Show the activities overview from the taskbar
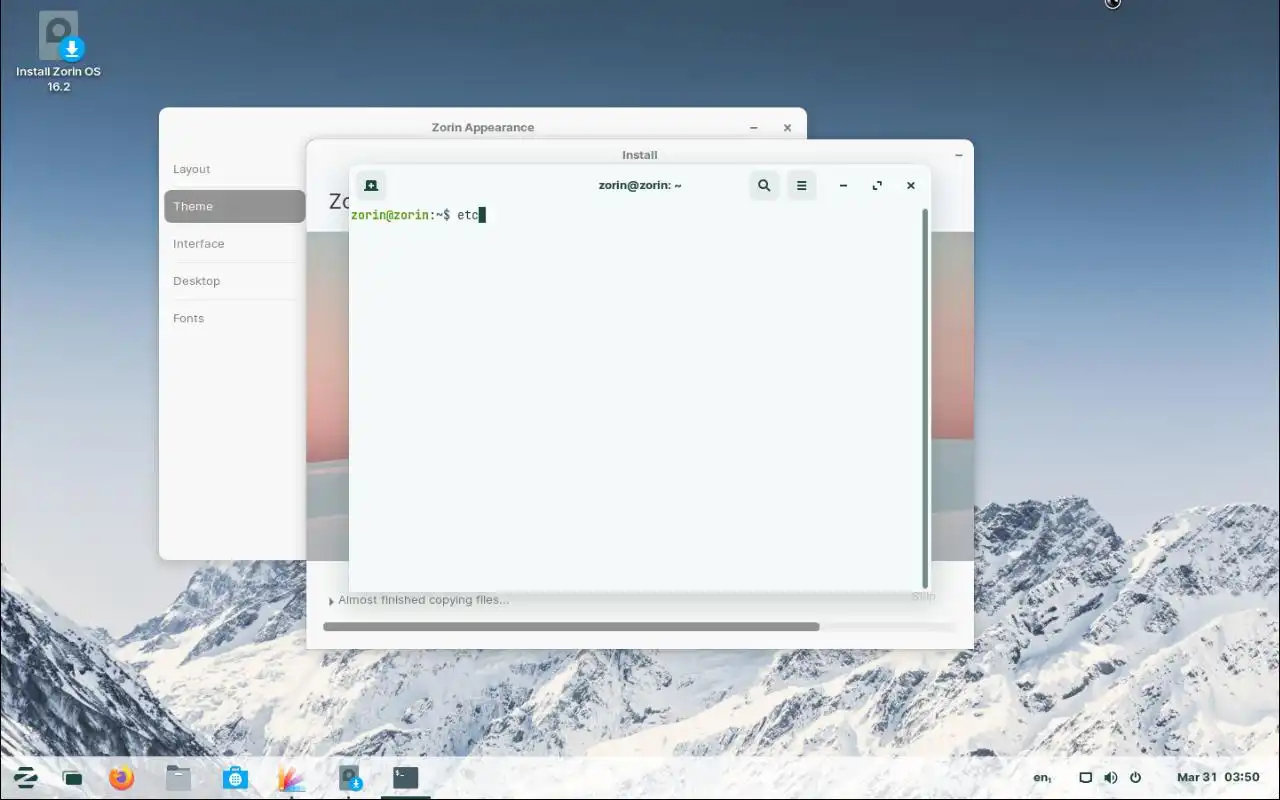Viewport: 1280px width, 800px height. coord(72,778)
